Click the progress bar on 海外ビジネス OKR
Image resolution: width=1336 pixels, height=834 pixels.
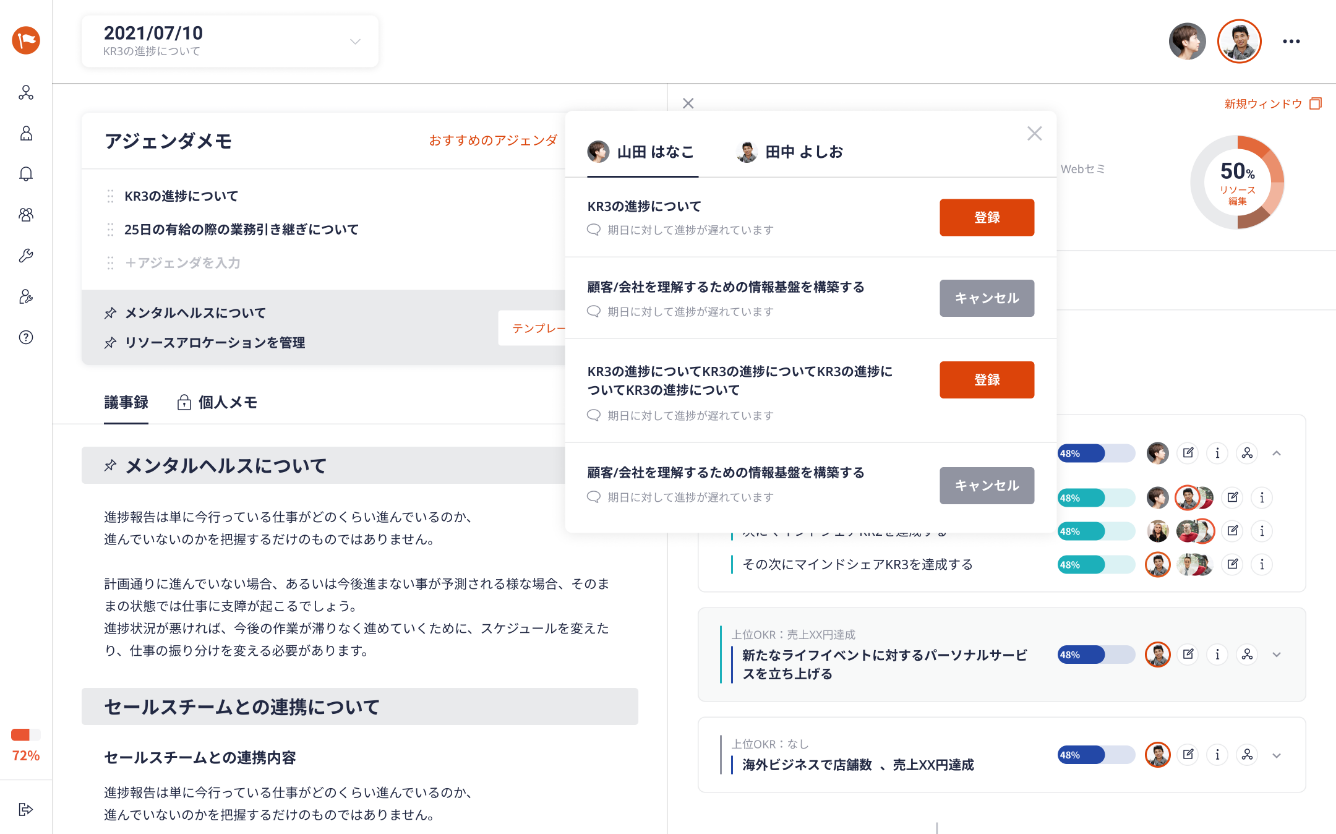[1096, 756]
